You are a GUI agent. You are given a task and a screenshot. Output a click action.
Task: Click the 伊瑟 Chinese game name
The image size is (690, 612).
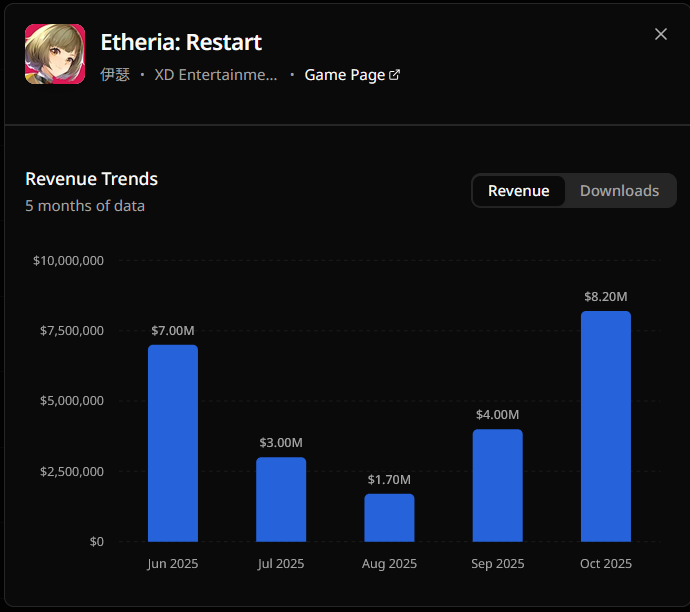(x=115, y=75)
